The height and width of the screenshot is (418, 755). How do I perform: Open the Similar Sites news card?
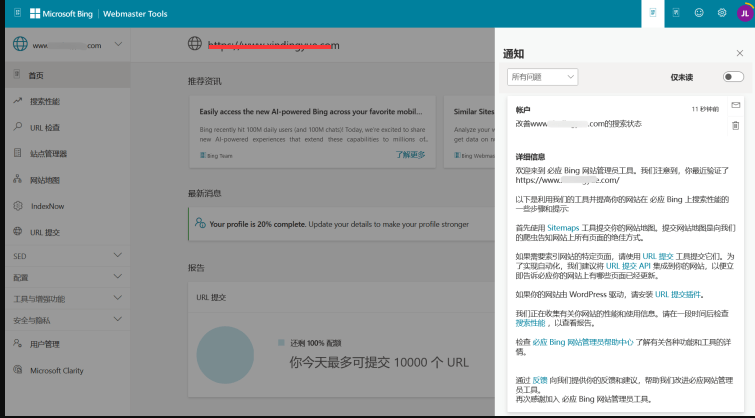click(x=469, y=131)
